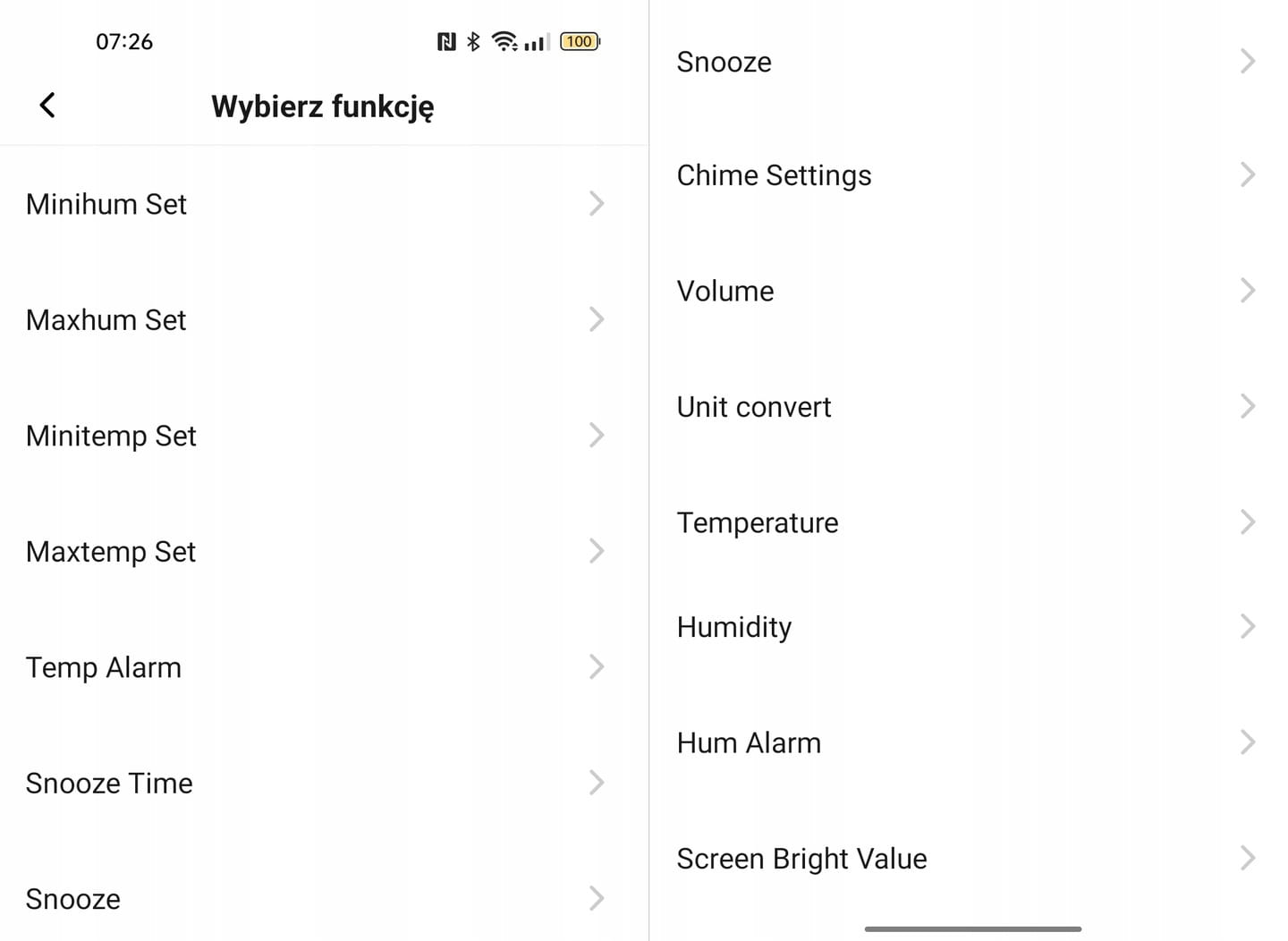1288x941 pixels.
Task: Expand the Minitemp Set chevron
Action: (597, 436)
